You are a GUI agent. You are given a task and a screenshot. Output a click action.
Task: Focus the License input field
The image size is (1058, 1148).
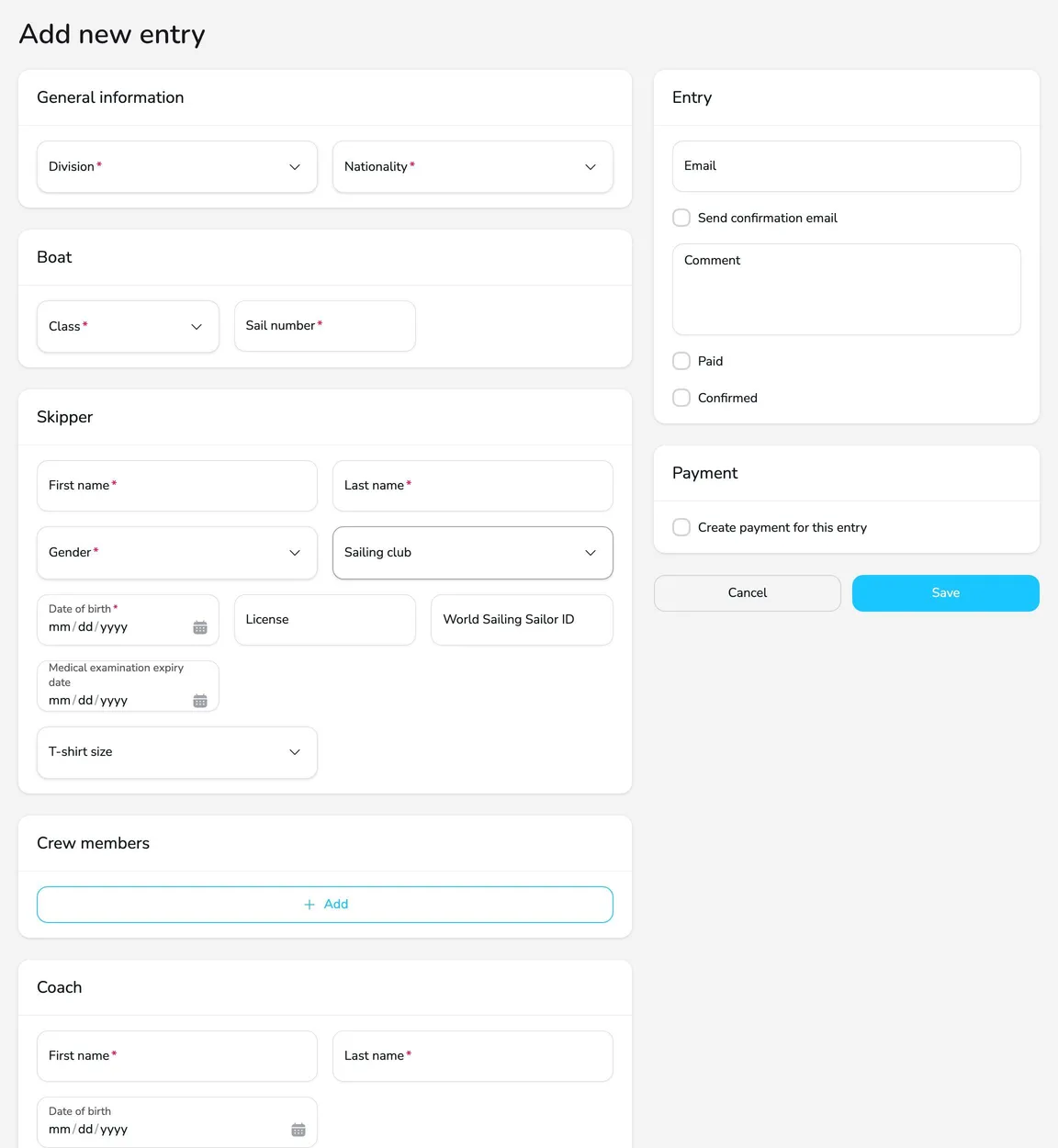tap(325, 620)
